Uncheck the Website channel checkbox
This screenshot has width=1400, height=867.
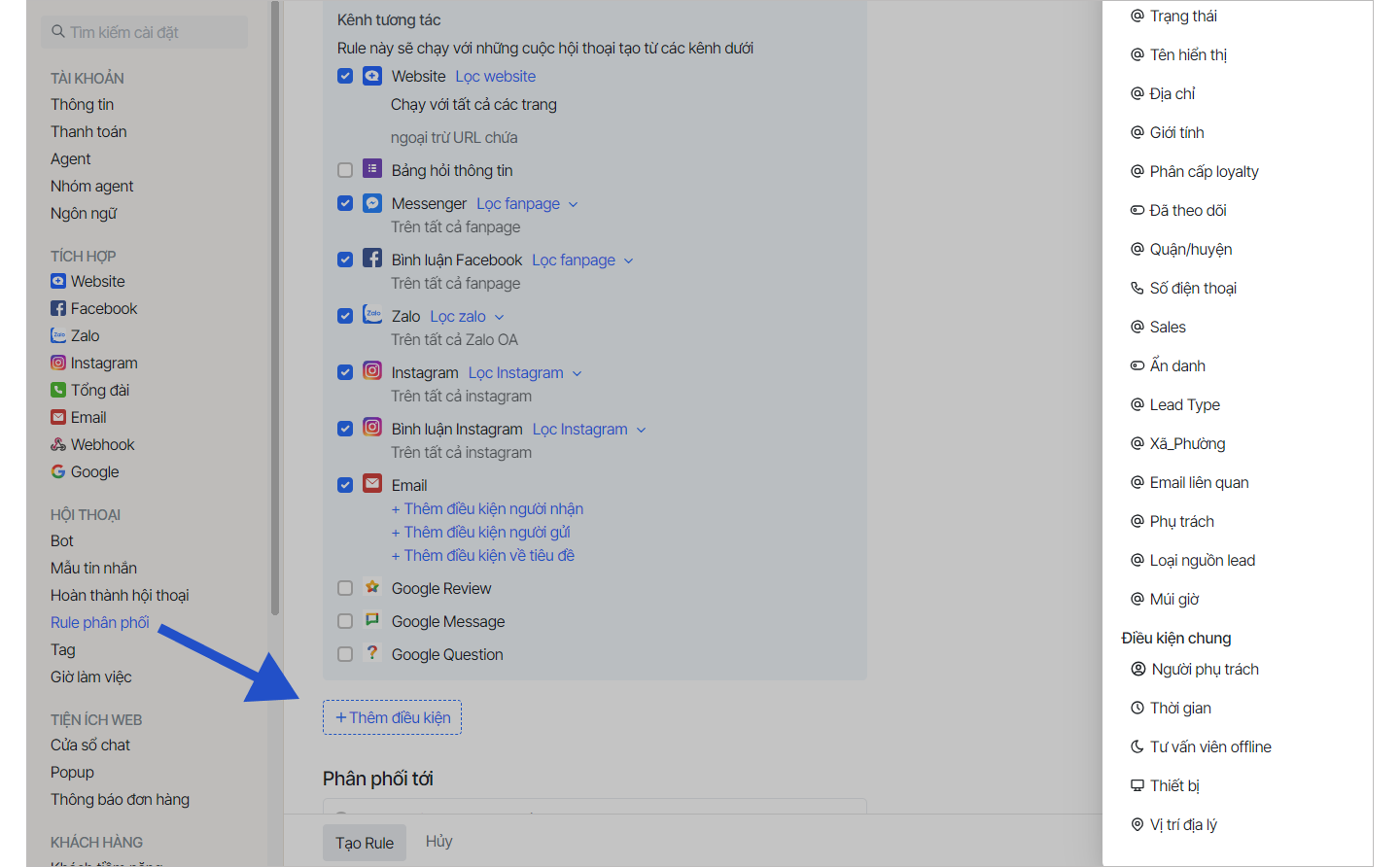coord(345,76)
